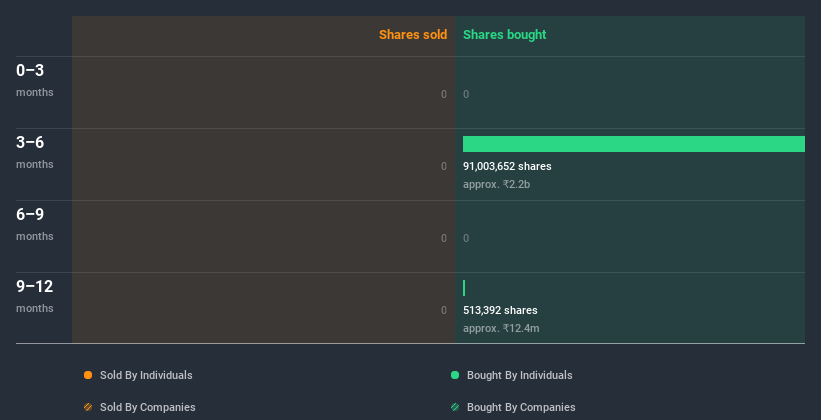Click the 6–9 months row label
Screen dimensions: 821x420
click(x=35, y=224)
